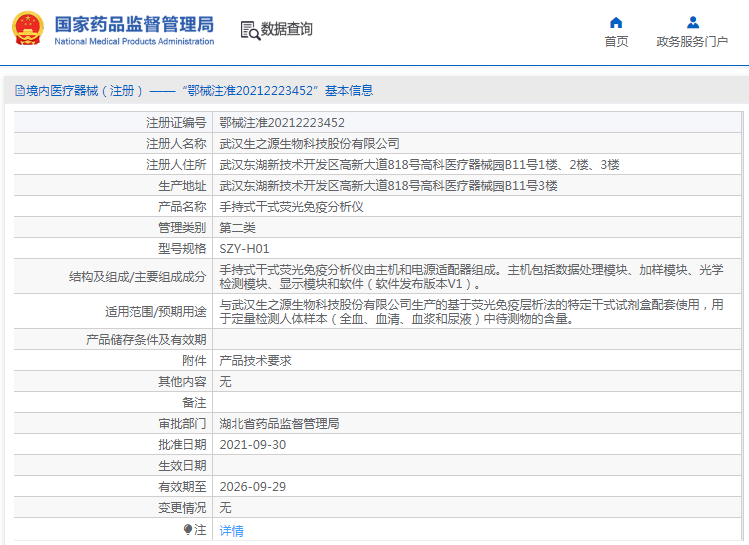This screenshot has width=749, height=545.
Task: Click the 注册人住所 row label
Action: pyautogui.click(x=176, y=165)
